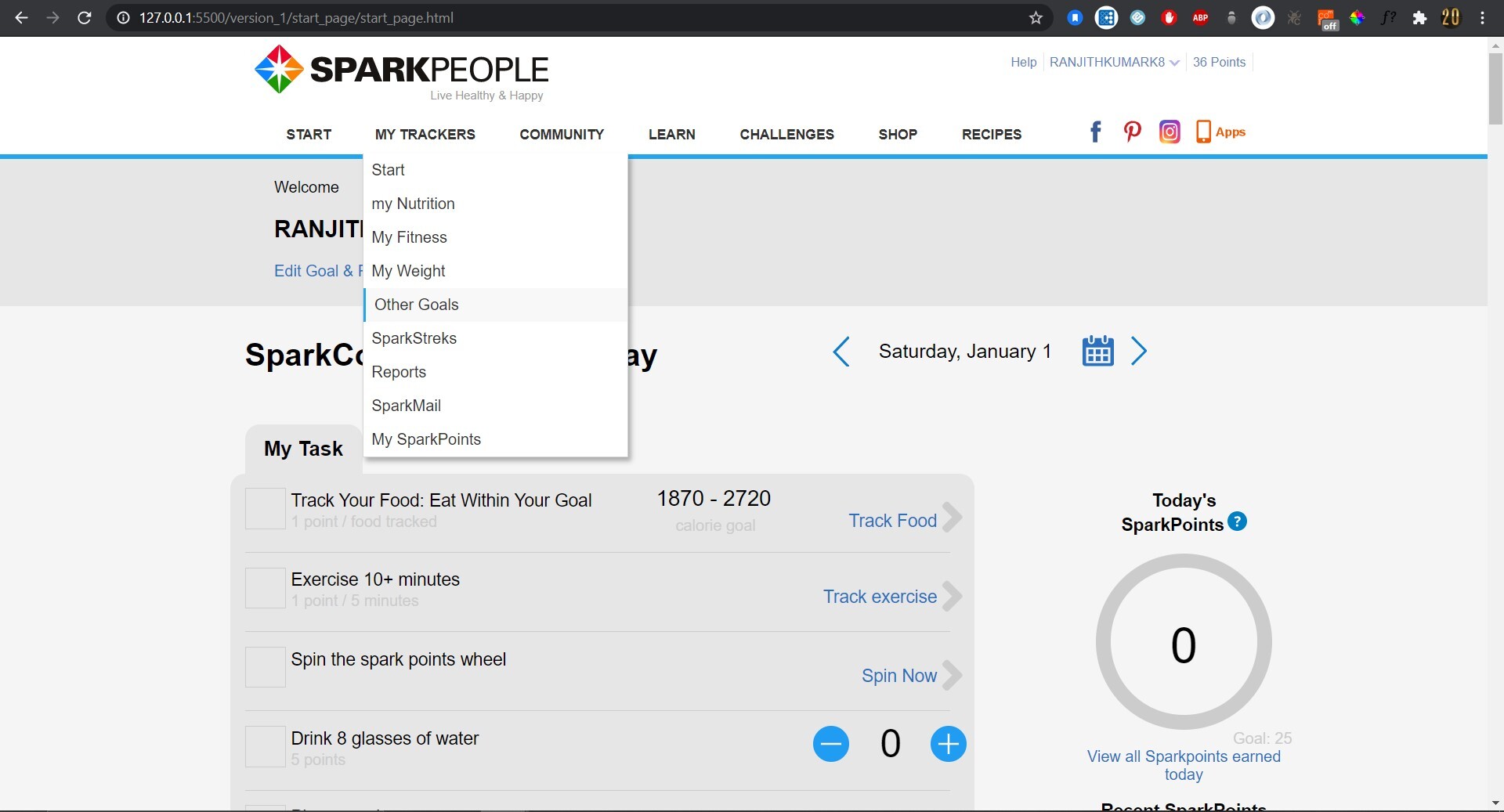Screen dimensions: 1504x812
Task: Click the Saturday, January 1 date text
Action: click(x=965, y=352)
